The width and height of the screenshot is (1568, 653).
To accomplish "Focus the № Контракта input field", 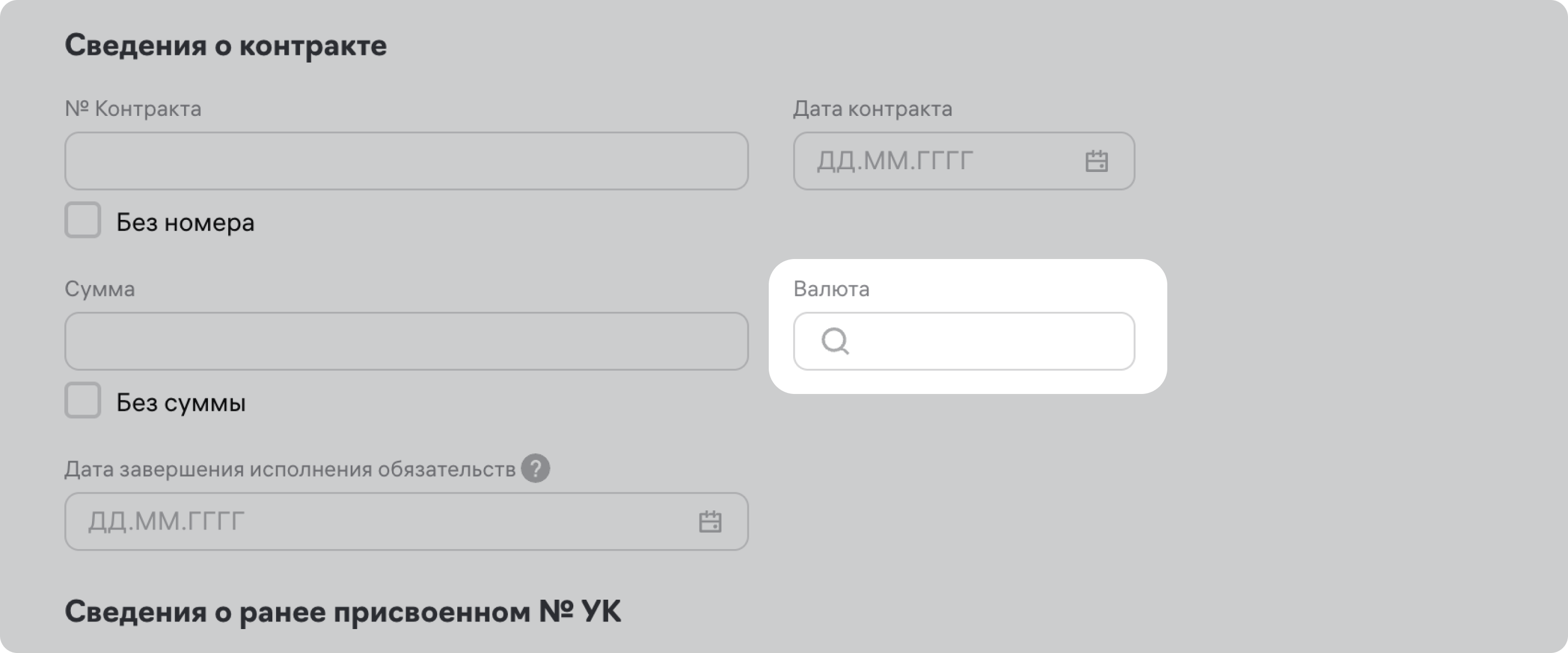I will pyautogui.click(x=406, y=161).
